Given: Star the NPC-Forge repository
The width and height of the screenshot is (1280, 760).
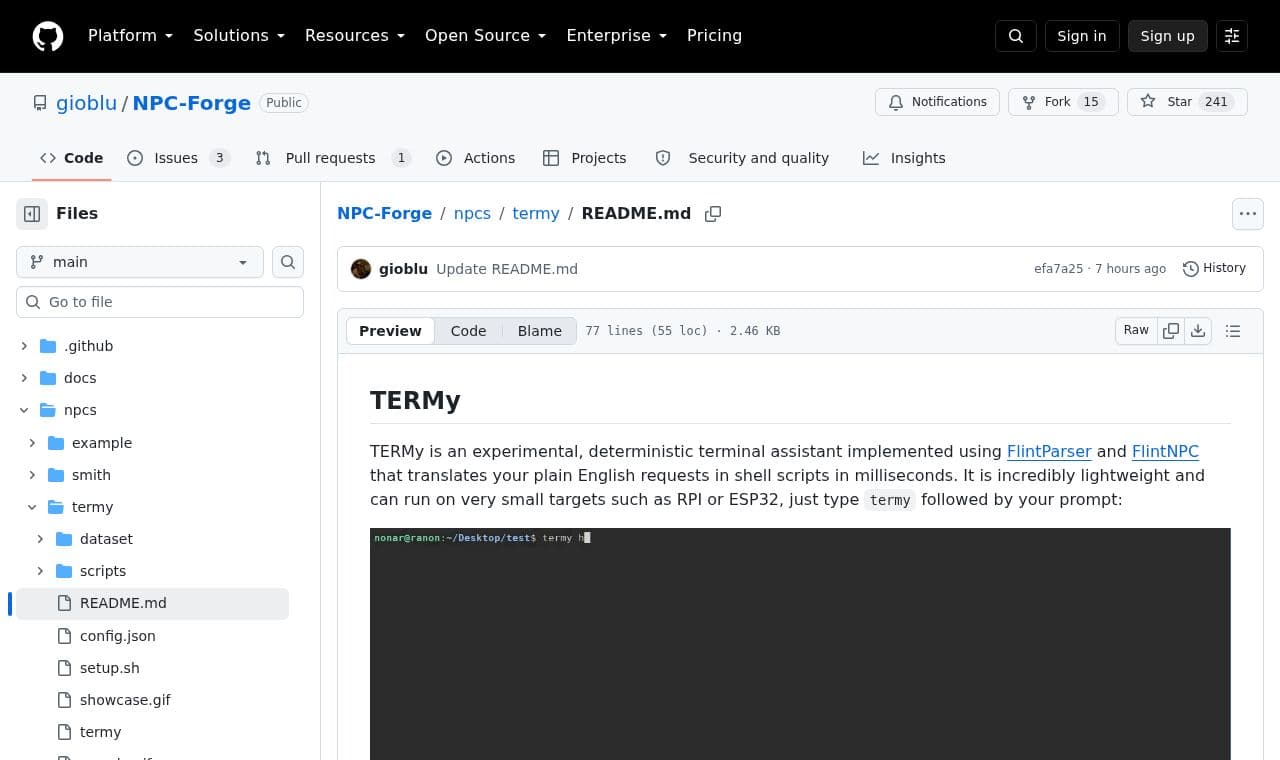Looking at the screenshot, I should point(1187,102).
